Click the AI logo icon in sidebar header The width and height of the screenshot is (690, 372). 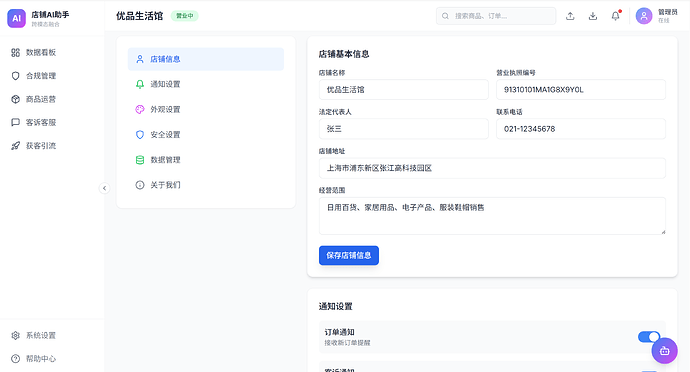point(16,18)
